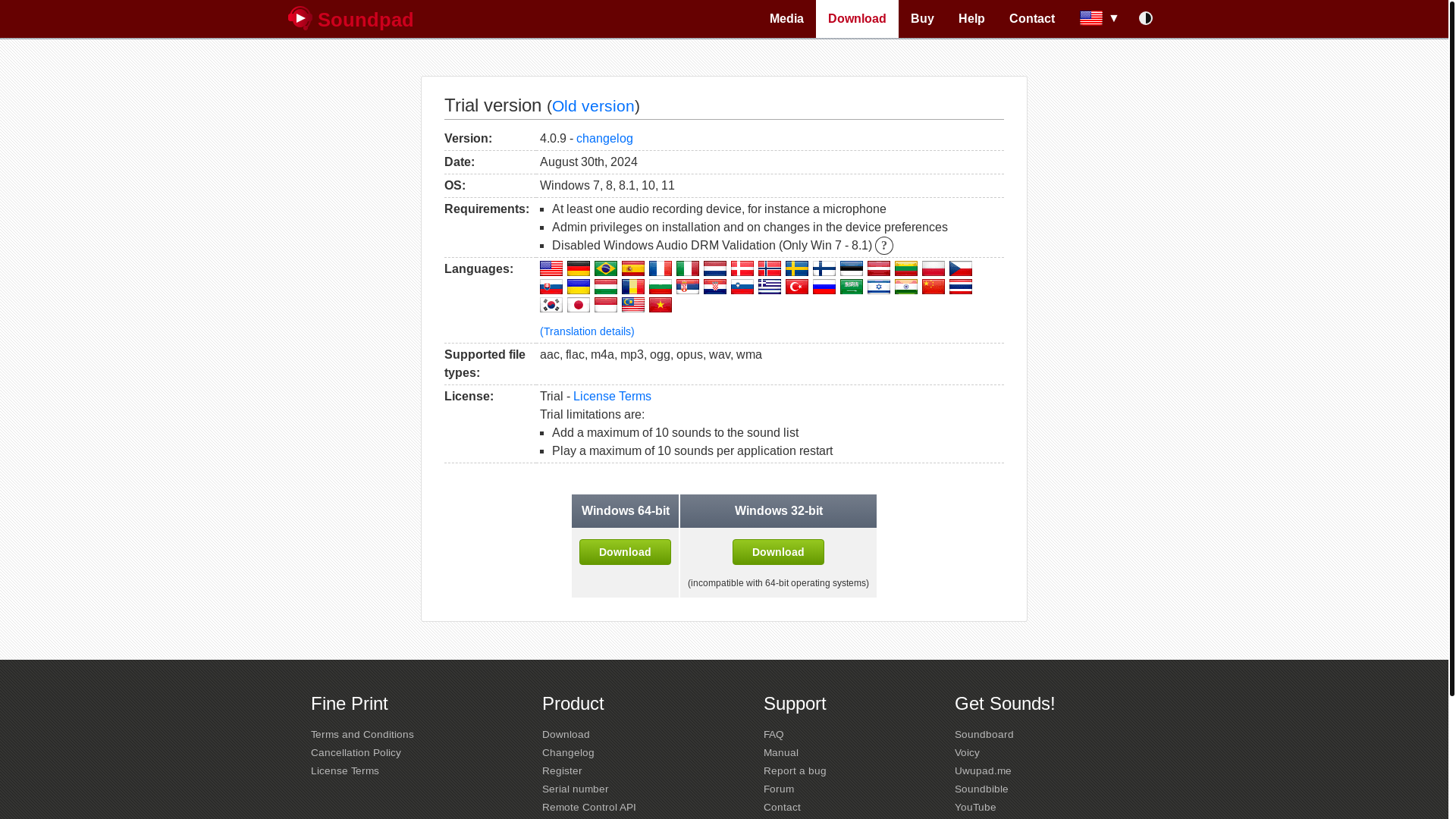This screenshot has width=1456, height=819.
Task: View the changelog for version 4.0.9
Action: pyautogui.click(x=604, y=139)
